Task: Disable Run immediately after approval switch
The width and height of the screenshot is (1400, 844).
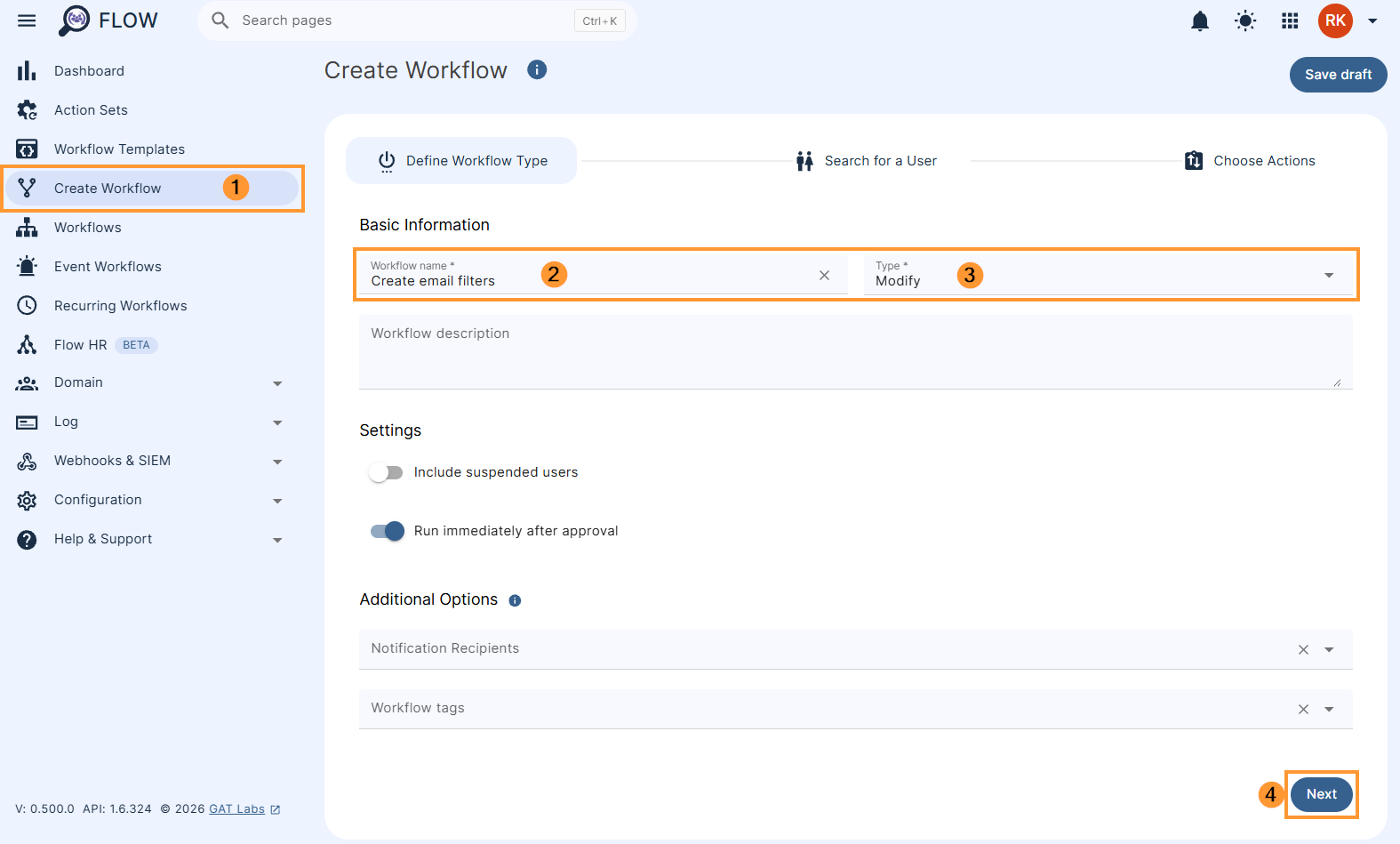Action: point(388,531)
